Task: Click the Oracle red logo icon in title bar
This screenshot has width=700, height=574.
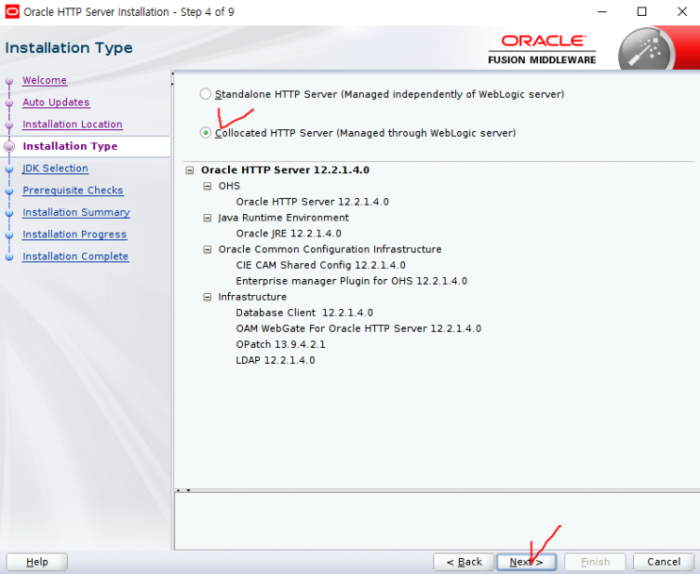Action: click(x=12, y=12)
